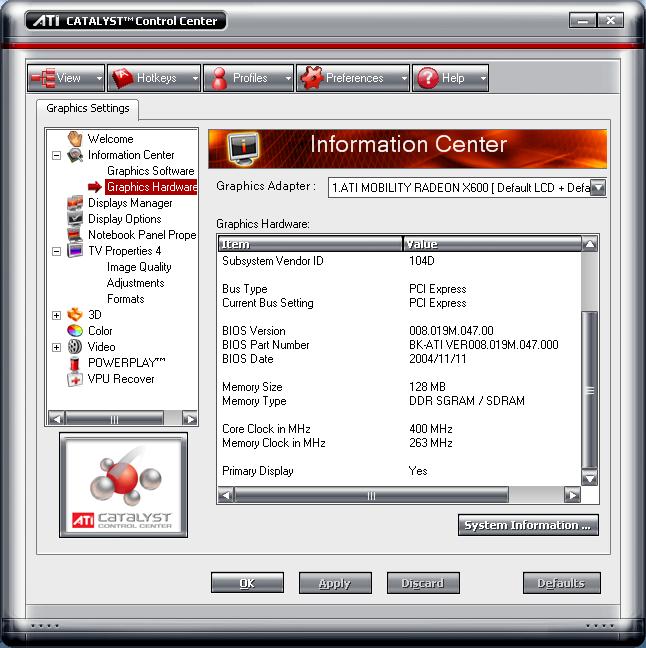
Task: Open the Profiles dropdown arrow
Action: (288, 78)
